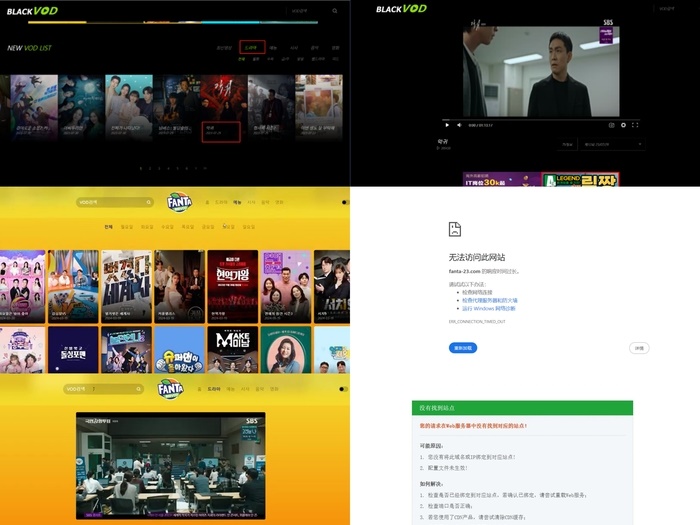This screenshot has width=700, height=525.
Task: Open the 运行 Windows 网络诊断 link
Action: (x=488, y=308)
